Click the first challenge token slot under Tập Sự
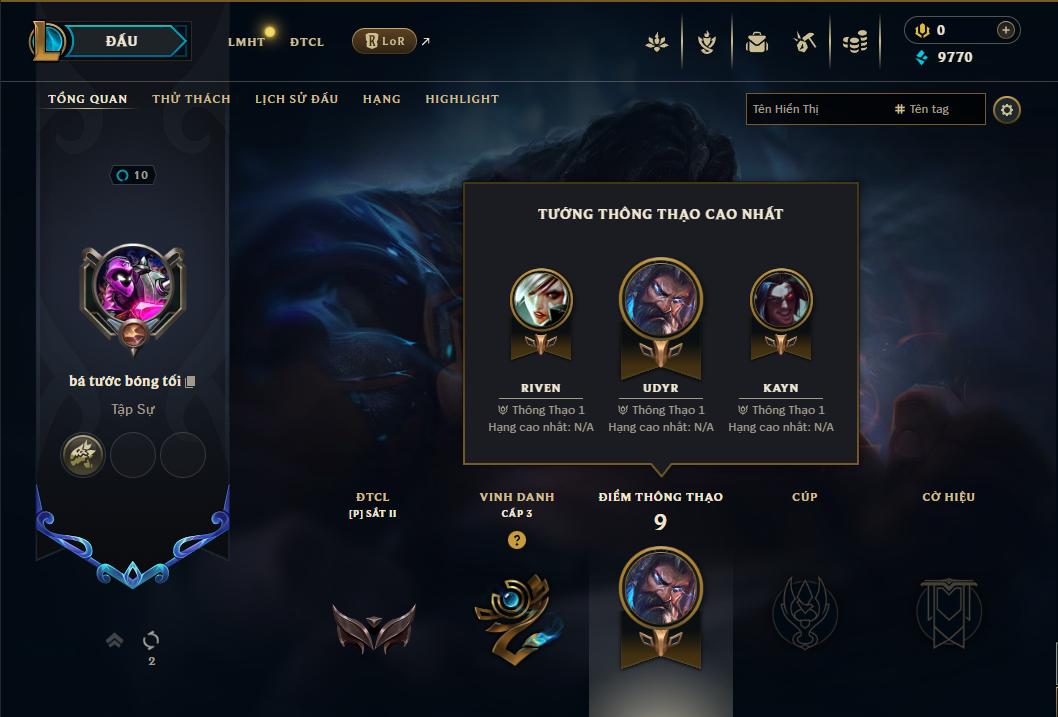Image resolution: width=1058 pixels, height=717 pixels. [x=82, y=455]
